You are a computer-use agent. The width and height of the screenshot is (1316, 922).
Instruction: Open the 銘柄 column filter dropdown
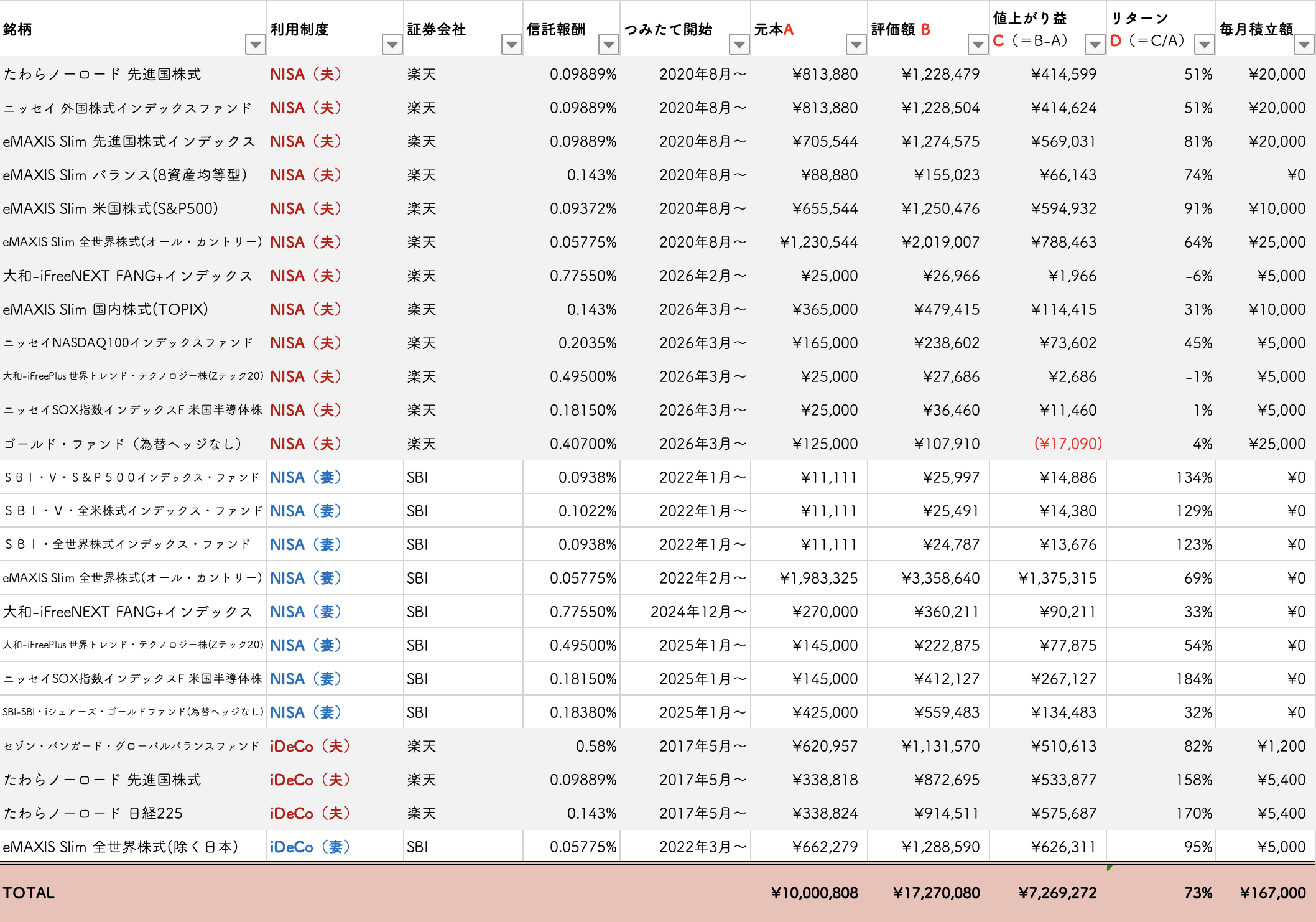(255, 45)
